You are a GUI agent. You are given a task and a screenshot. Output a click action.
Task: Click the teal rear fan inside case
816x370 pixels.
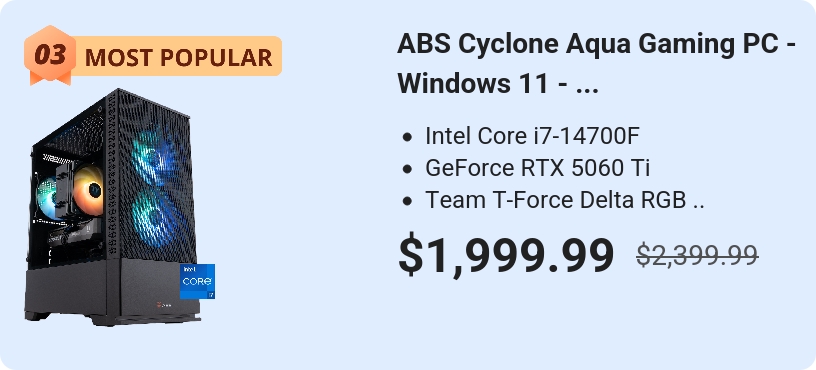(x=46, y=198)
